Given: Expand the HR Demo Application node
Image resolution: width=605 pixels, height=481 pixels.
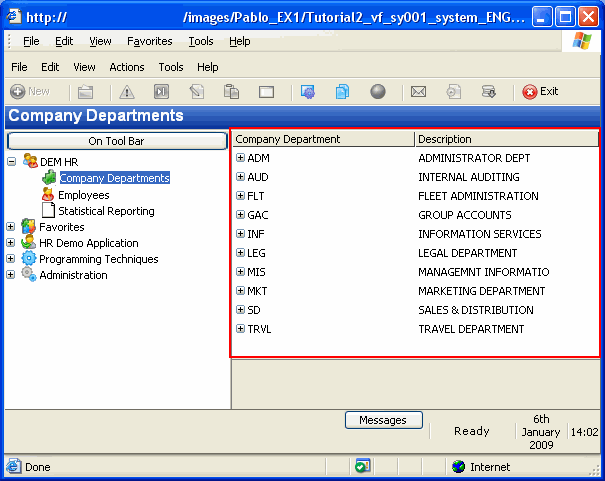Looking at the screenshot, I should click(11, 243).
